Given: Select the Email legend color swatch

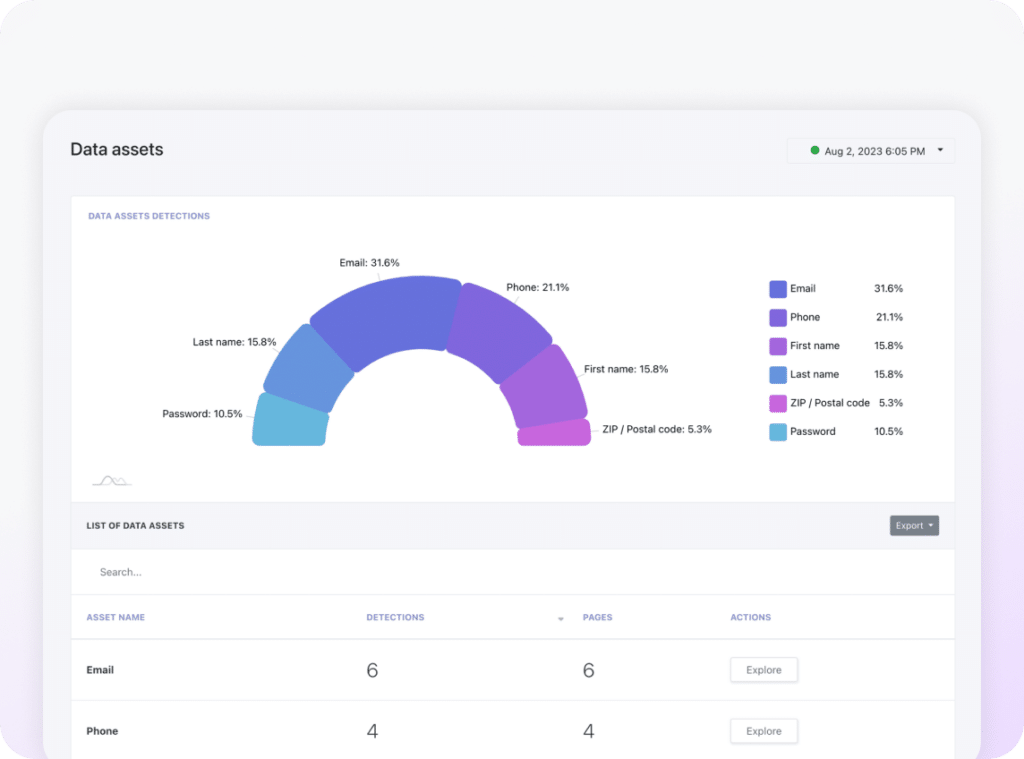Looking at the screenshot, I should point(778,289).
